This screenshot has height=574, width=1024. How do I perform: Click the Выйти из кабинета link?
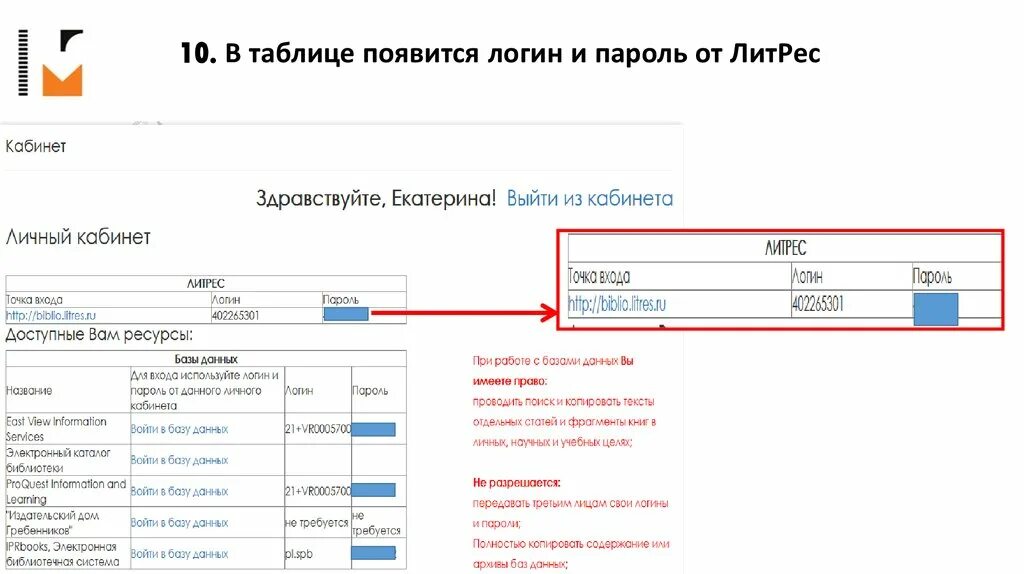(590, 199)
